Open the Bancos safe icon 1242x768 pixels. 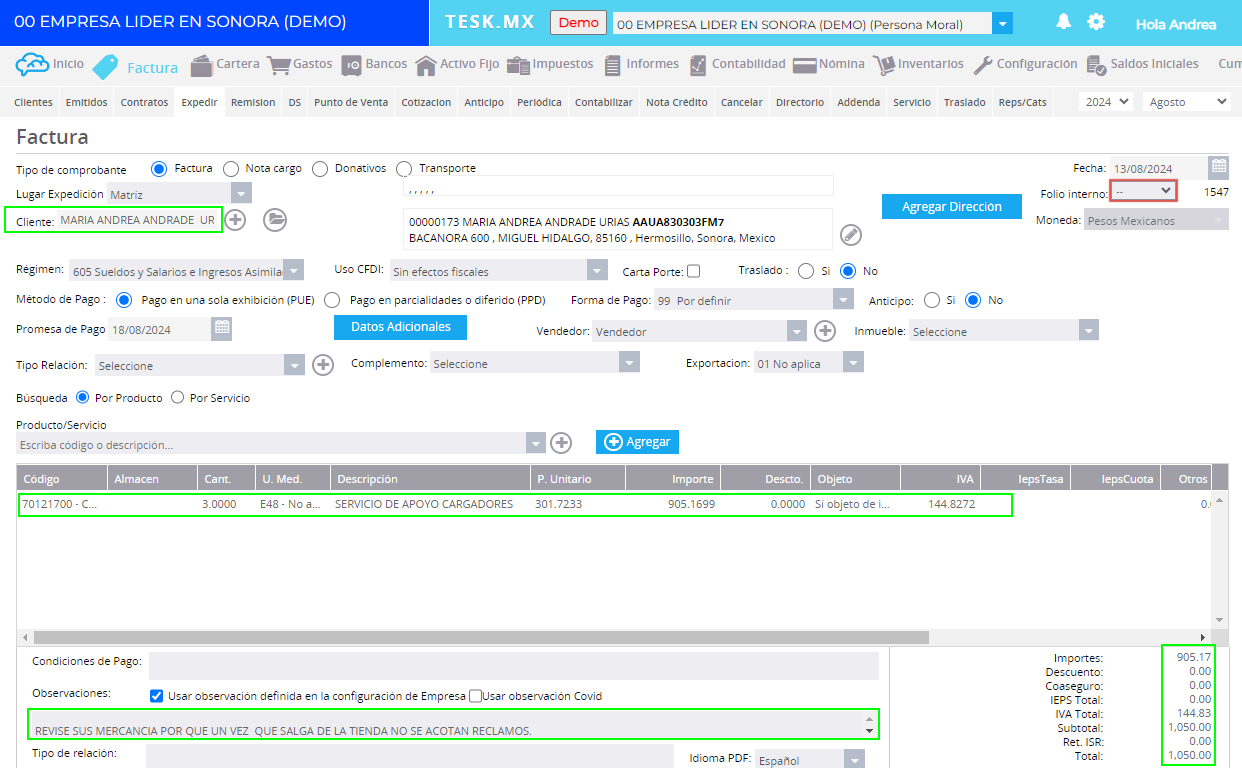(351, 66)
